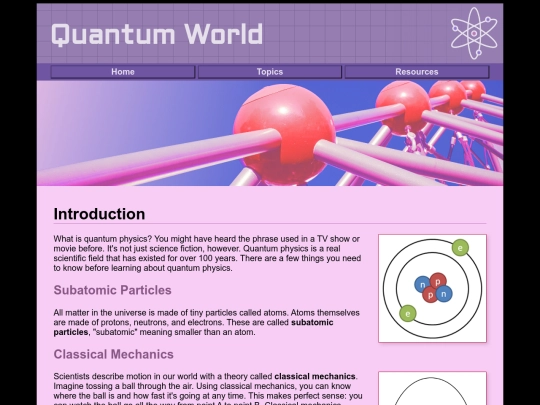Click the paragraph starting 'All matter in the universe'
Image resolution: width=540 pixels, height=405 pixels.
click(x=207, y=322)
